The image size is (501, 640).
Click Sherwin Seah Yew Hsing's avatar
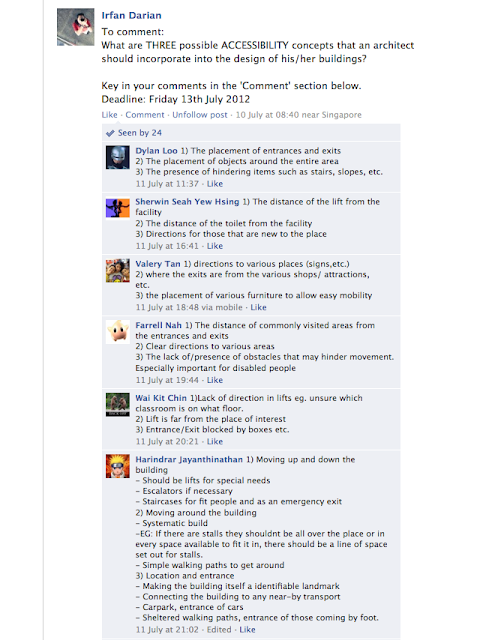pyautogui.click(x=118, y=208)
